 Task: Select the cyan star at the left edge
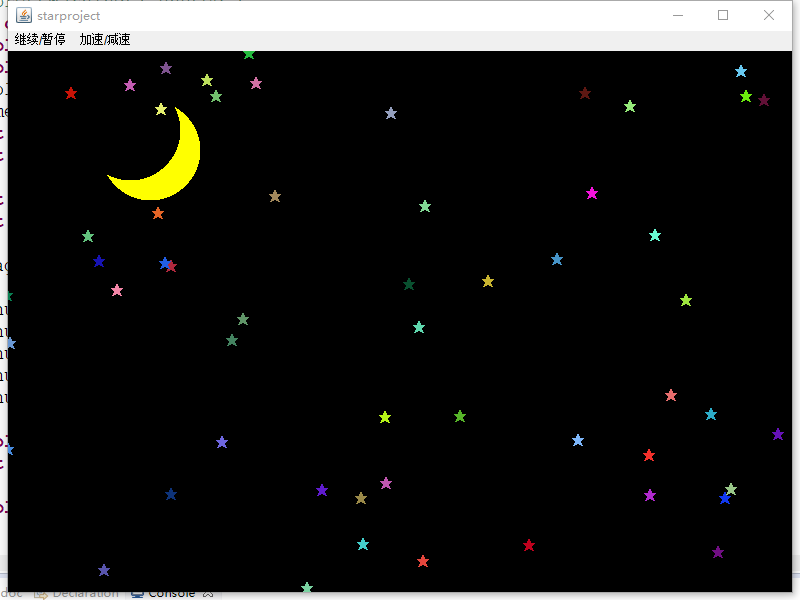[10, 343]
